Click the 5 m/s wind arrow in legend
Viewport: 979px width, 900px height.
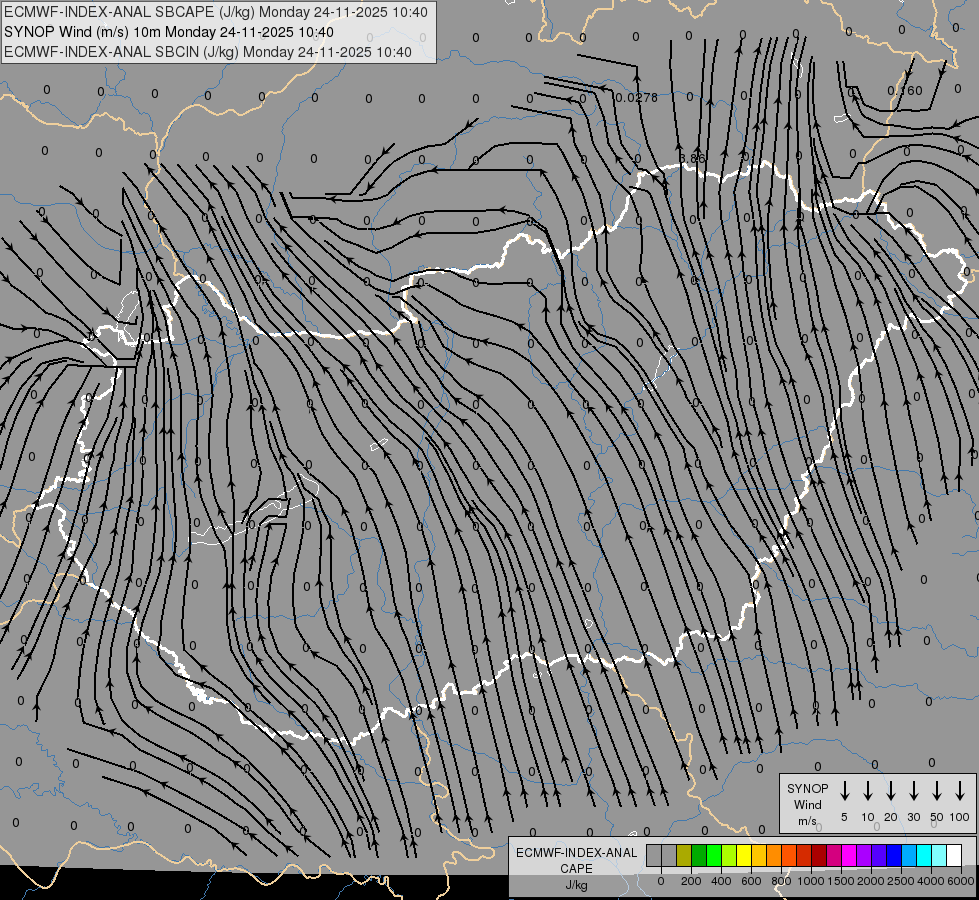844,791
